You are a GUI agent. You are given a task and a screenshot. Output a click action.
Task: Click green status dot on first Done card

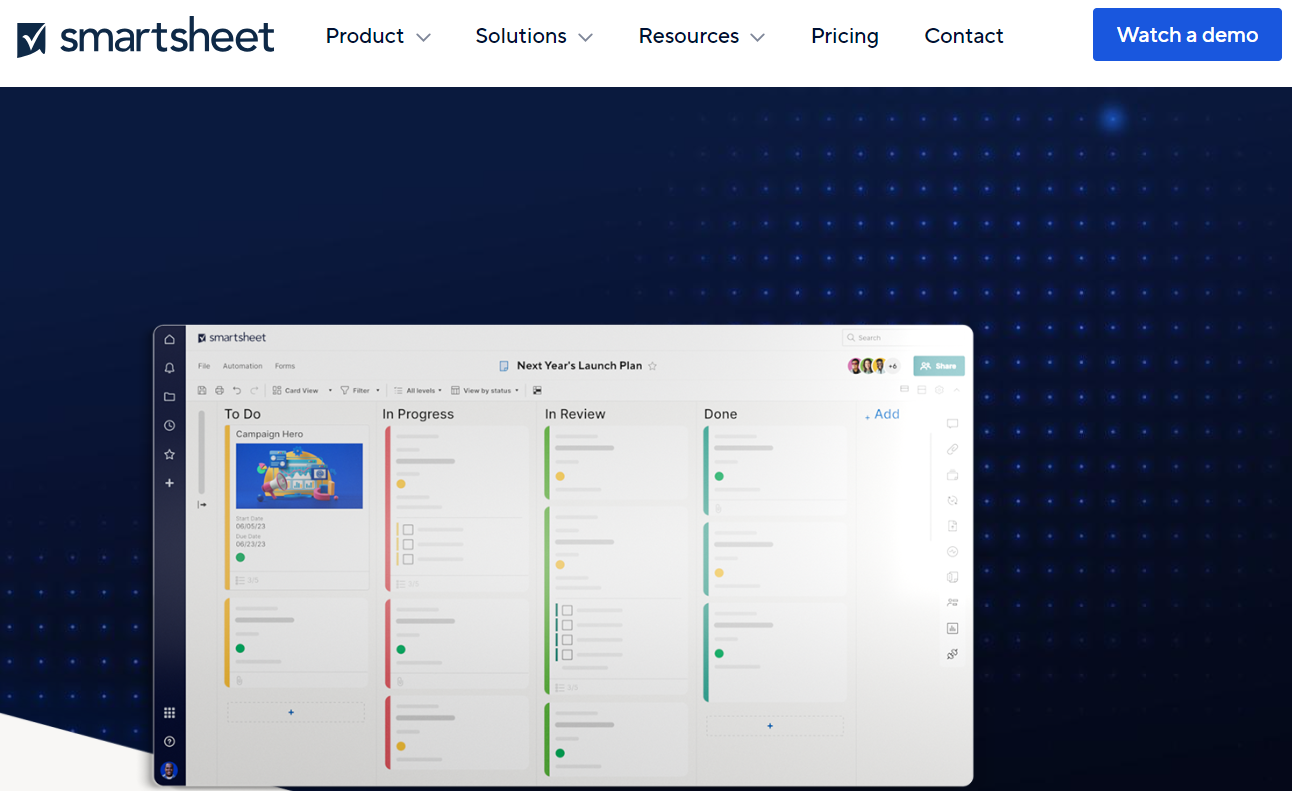pos(719,476)
